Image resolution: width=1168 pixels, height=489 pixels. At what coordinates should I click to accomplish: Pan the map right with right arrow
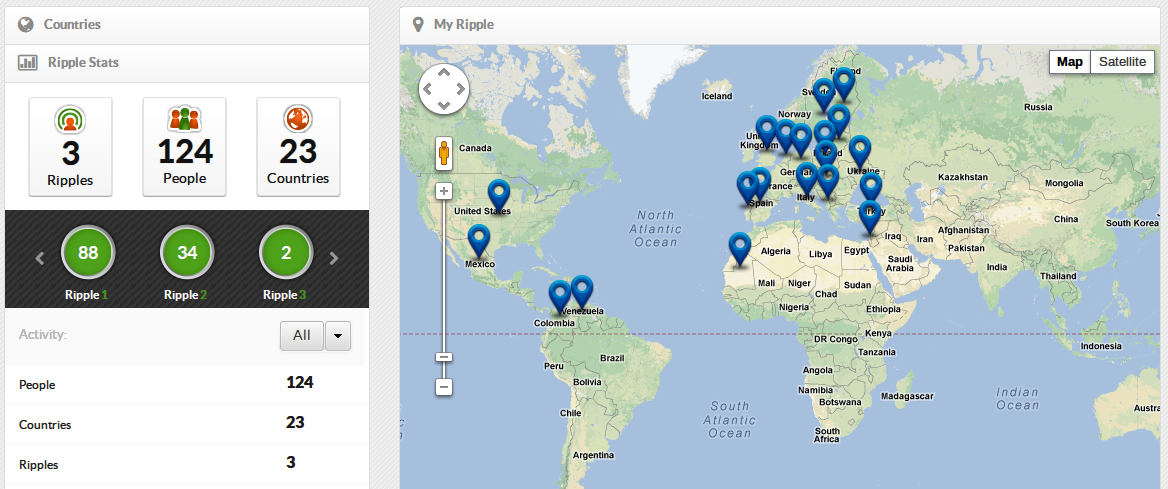[x=460, y=89]
